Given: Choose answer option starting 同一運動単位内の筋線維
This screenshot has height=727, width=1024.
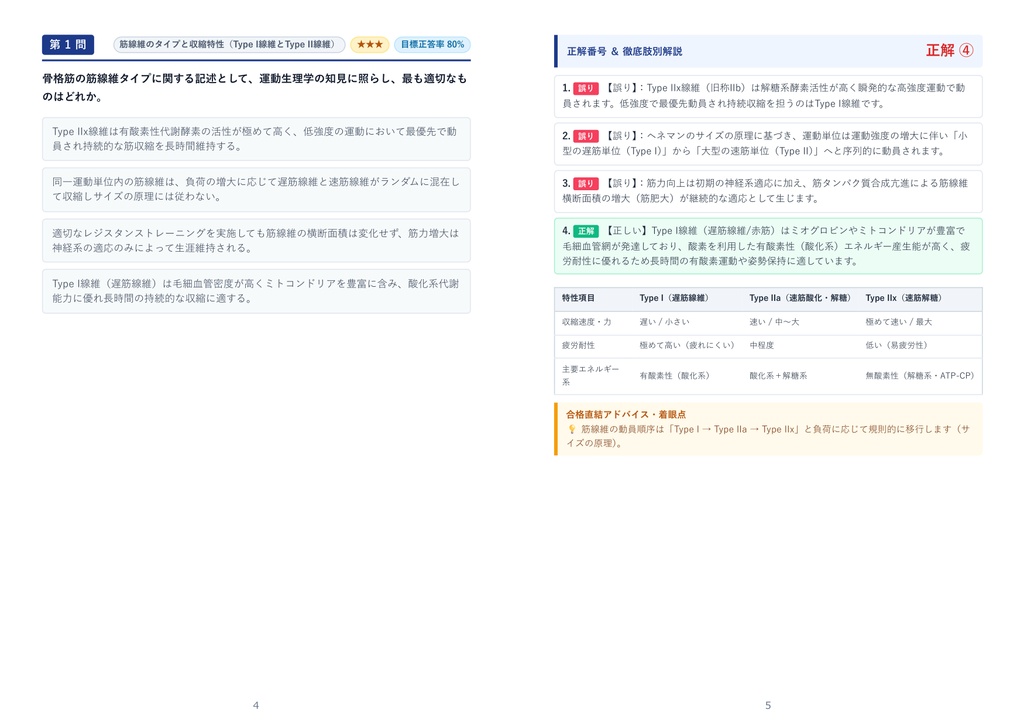Looking at the screenshot, I should [256, 189].
